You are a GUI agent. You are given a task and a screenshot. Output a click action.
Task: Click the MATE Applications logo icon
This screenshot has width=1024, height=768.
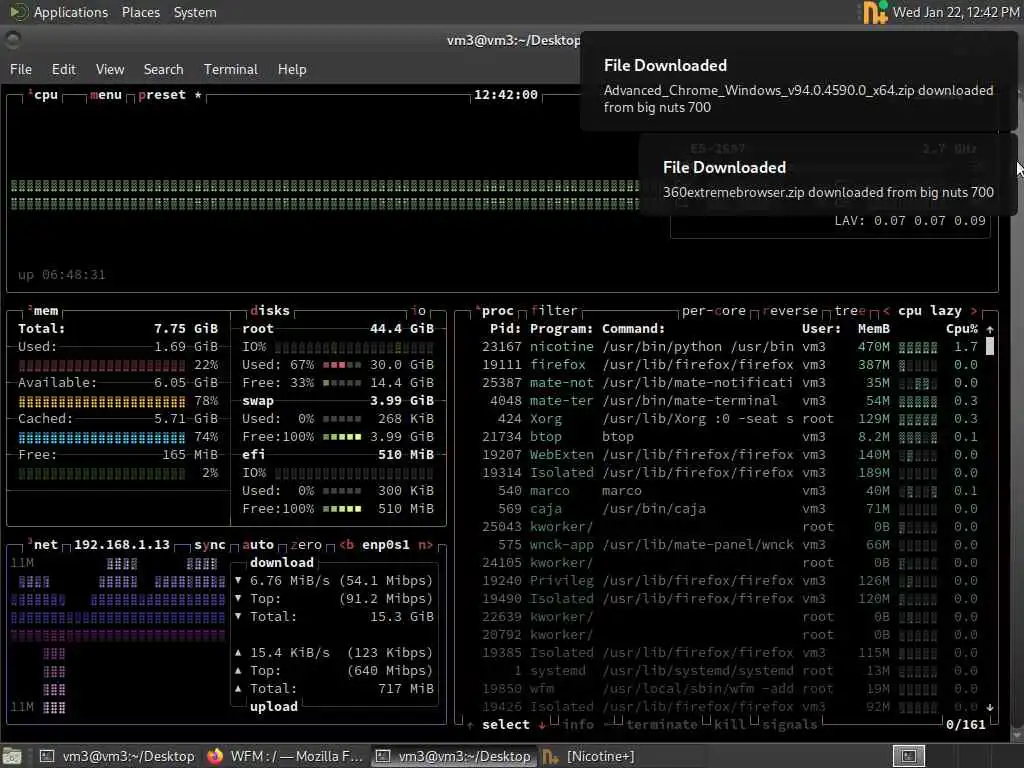click(x=18, y=12)
